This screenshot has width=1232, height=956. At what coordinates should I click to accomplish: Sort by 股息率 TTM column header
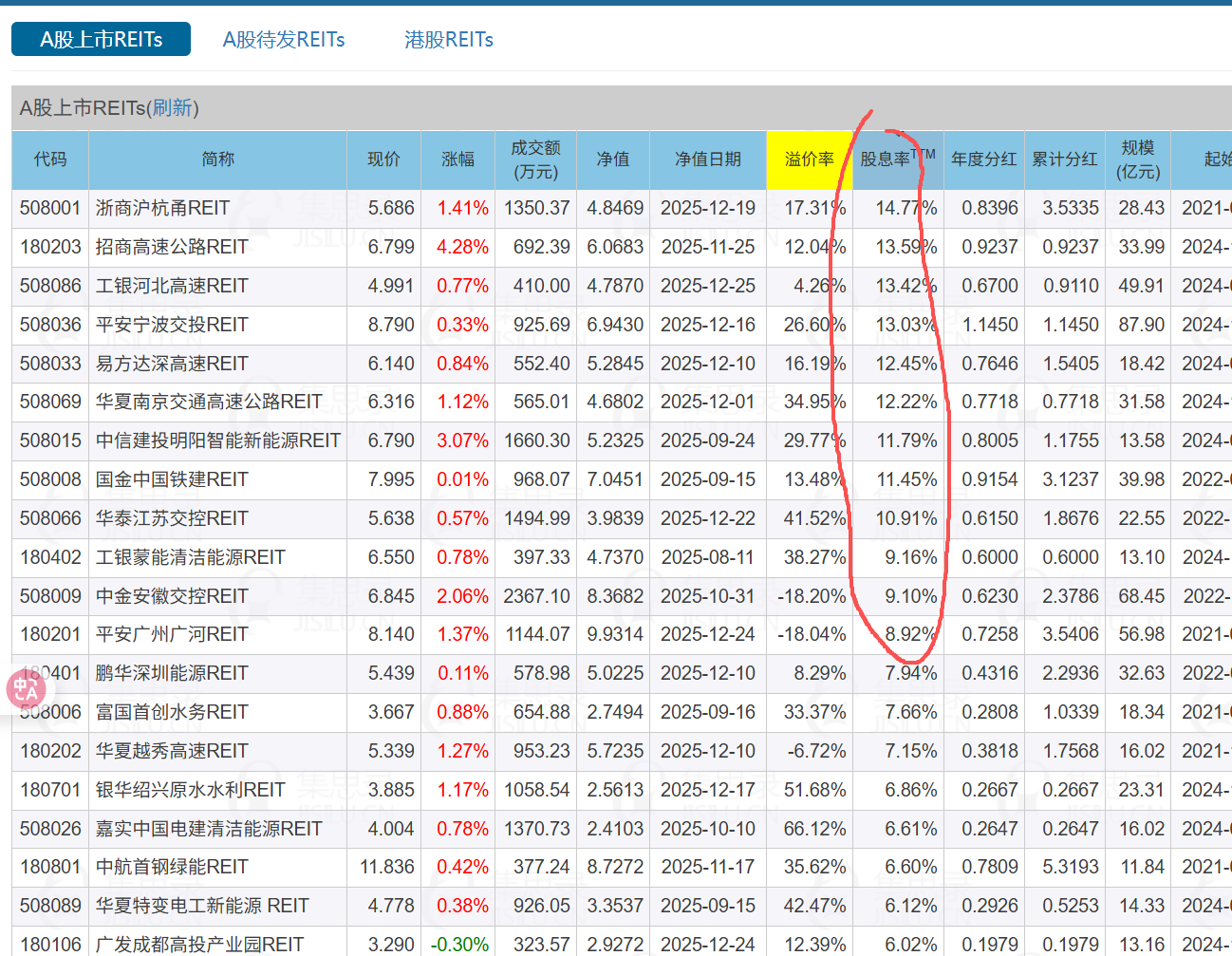[897, 159]
